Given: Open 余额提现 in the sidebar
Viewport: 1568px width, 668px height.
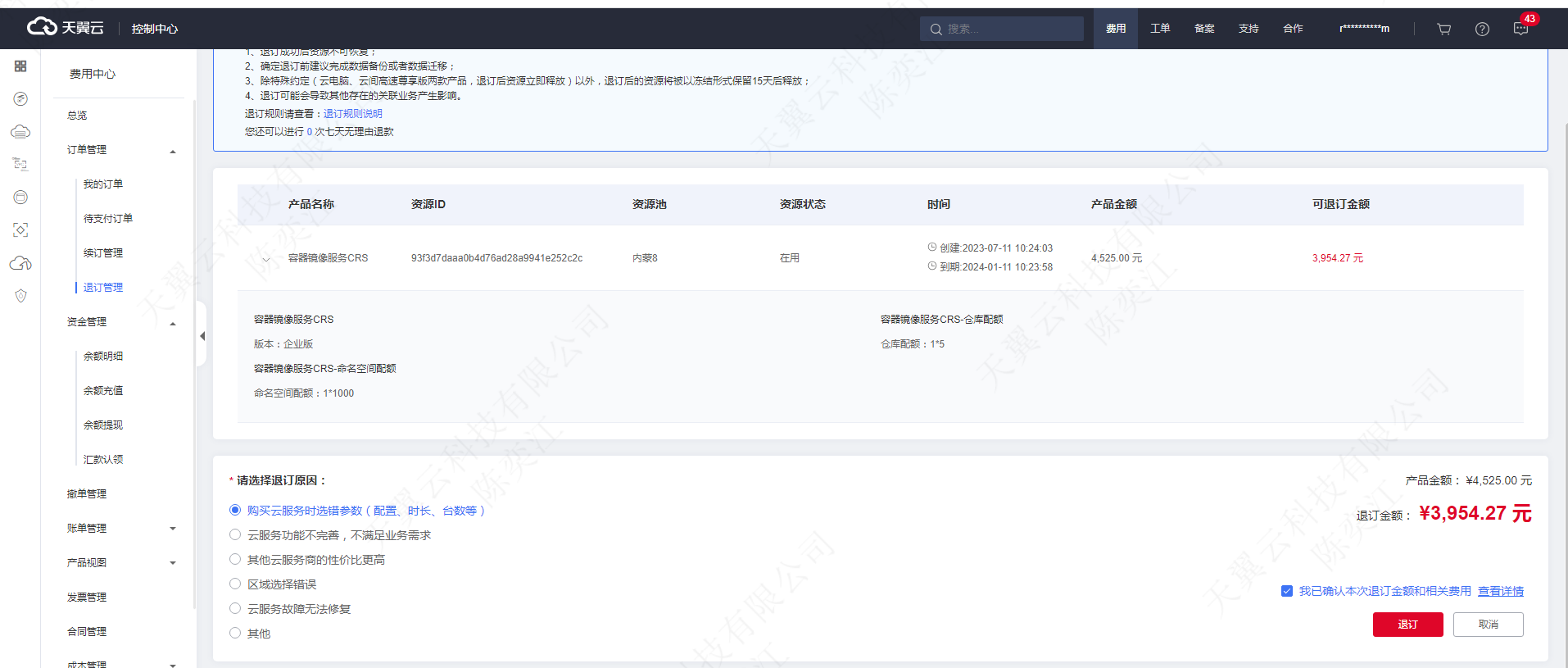Looking at the screenshot, I should click(x=103, y=425).
